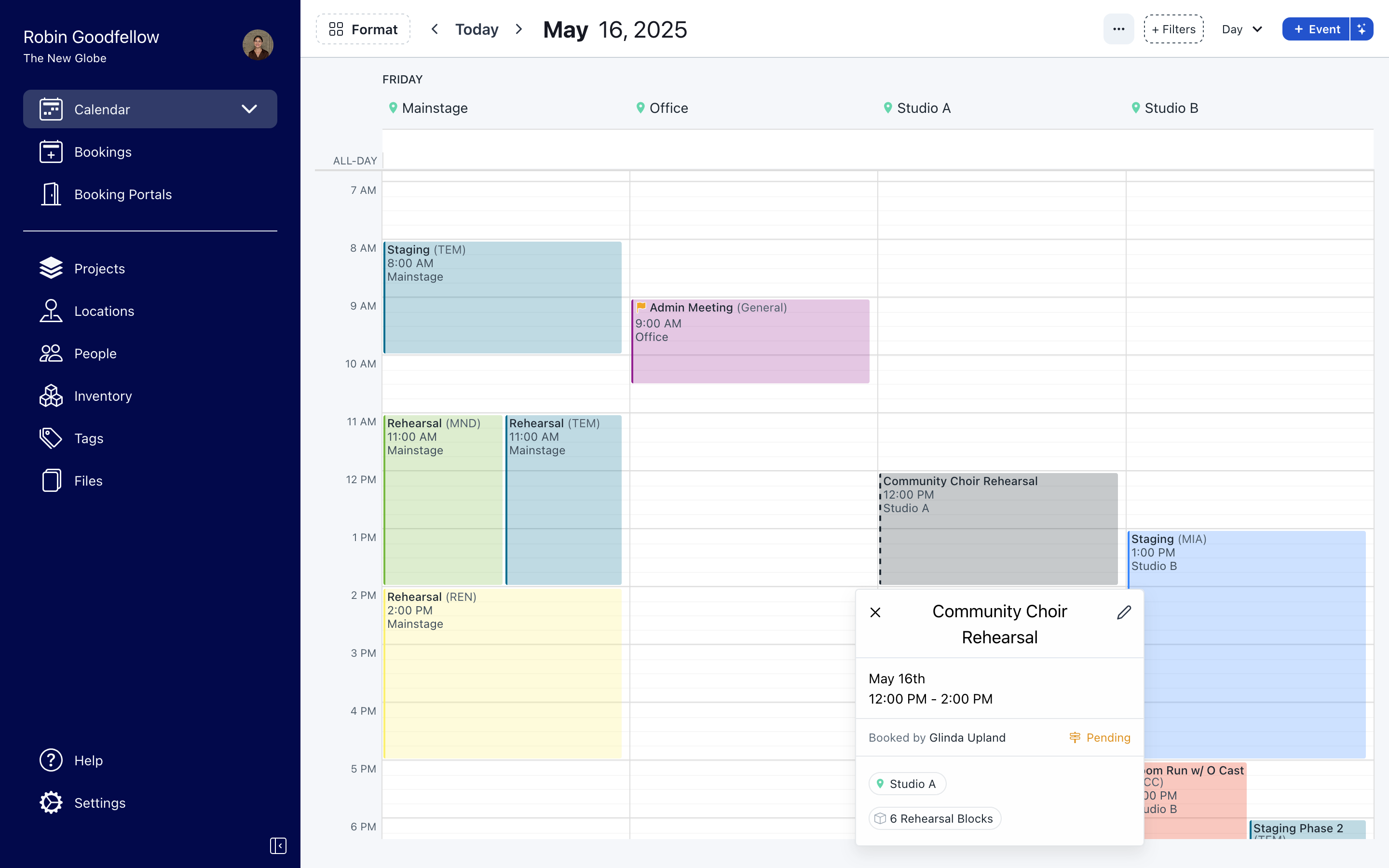This screenshot has width=1389, height=868.
Task: Click the sparkle AI icon beside Event button
Action: coord(1362,29)
